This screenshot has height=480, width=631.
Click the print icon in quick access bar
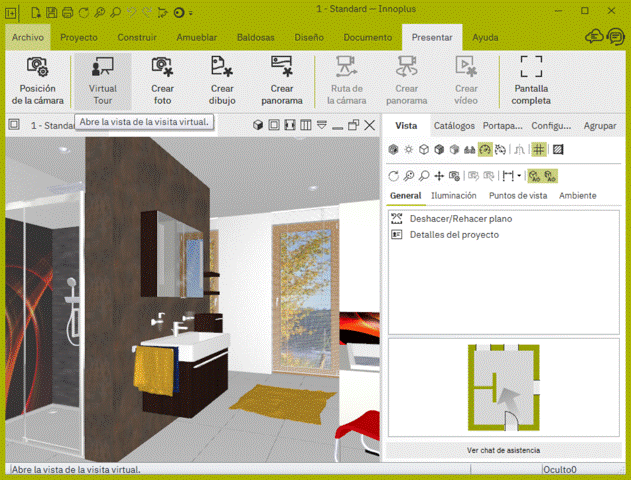[67, 12]
